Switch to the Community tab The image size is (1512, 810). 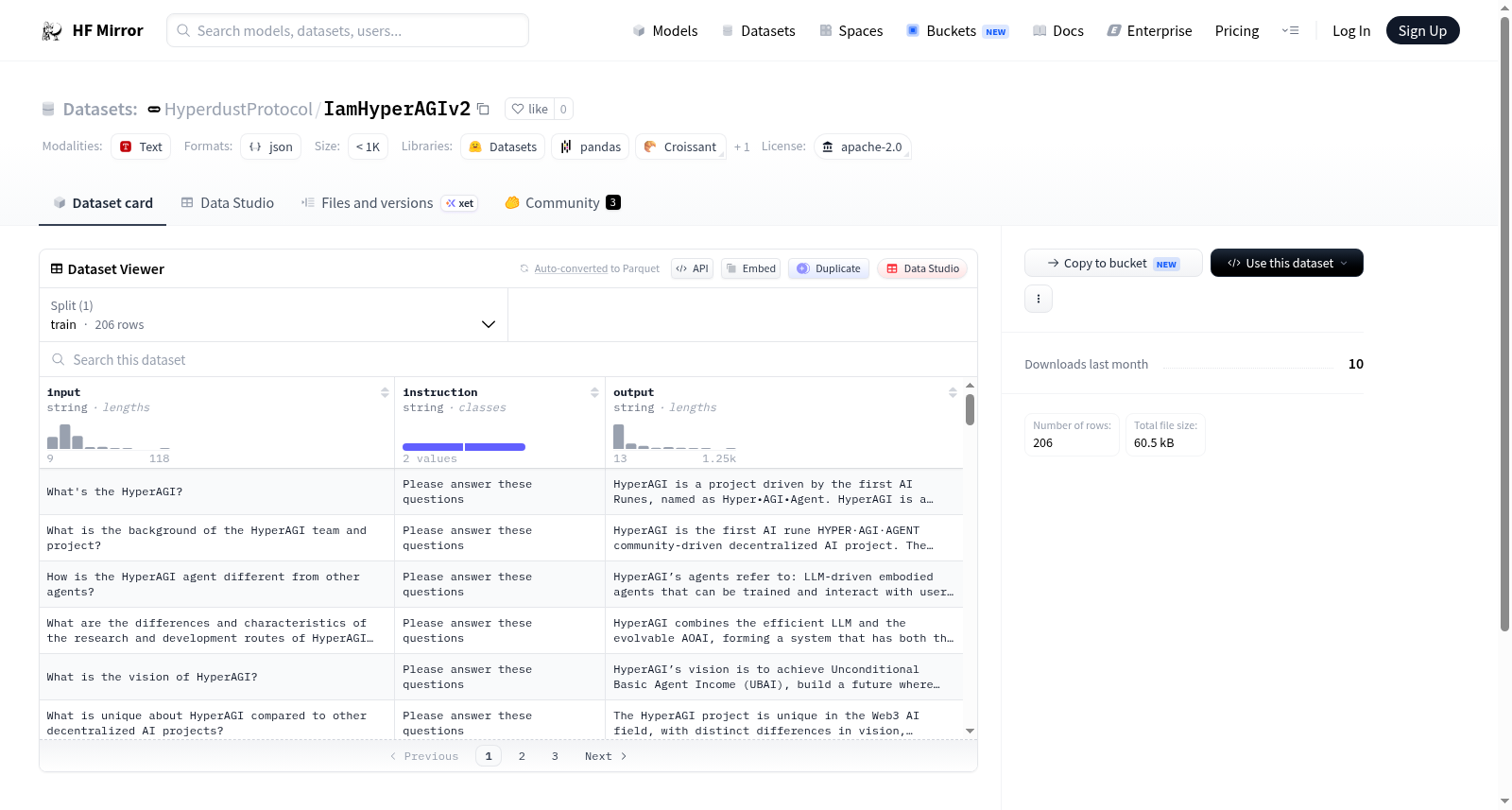click(x=562, y=203)
